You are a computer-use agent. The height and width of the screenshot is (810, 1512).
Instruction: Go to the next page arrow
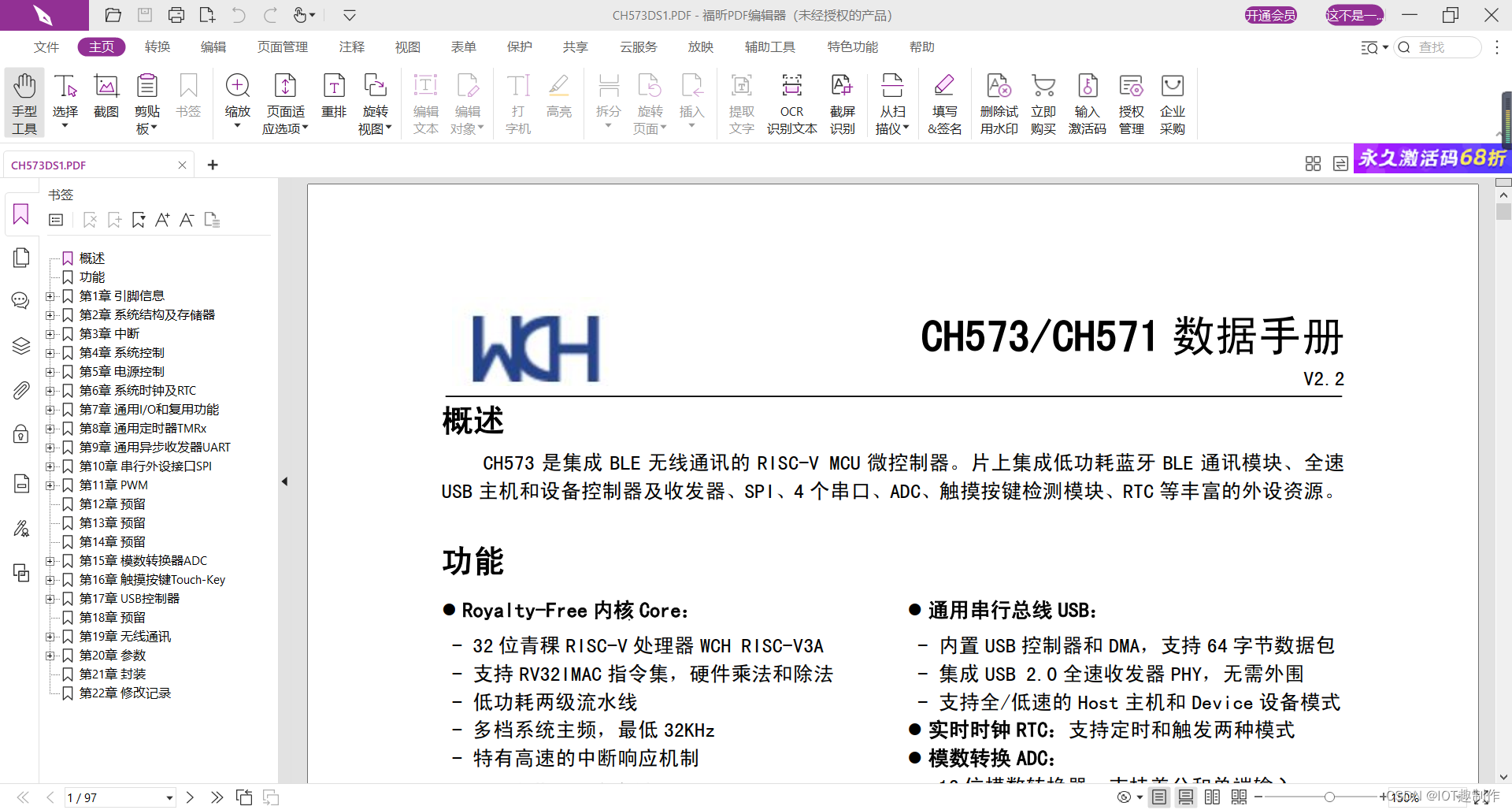click(190, 797)
